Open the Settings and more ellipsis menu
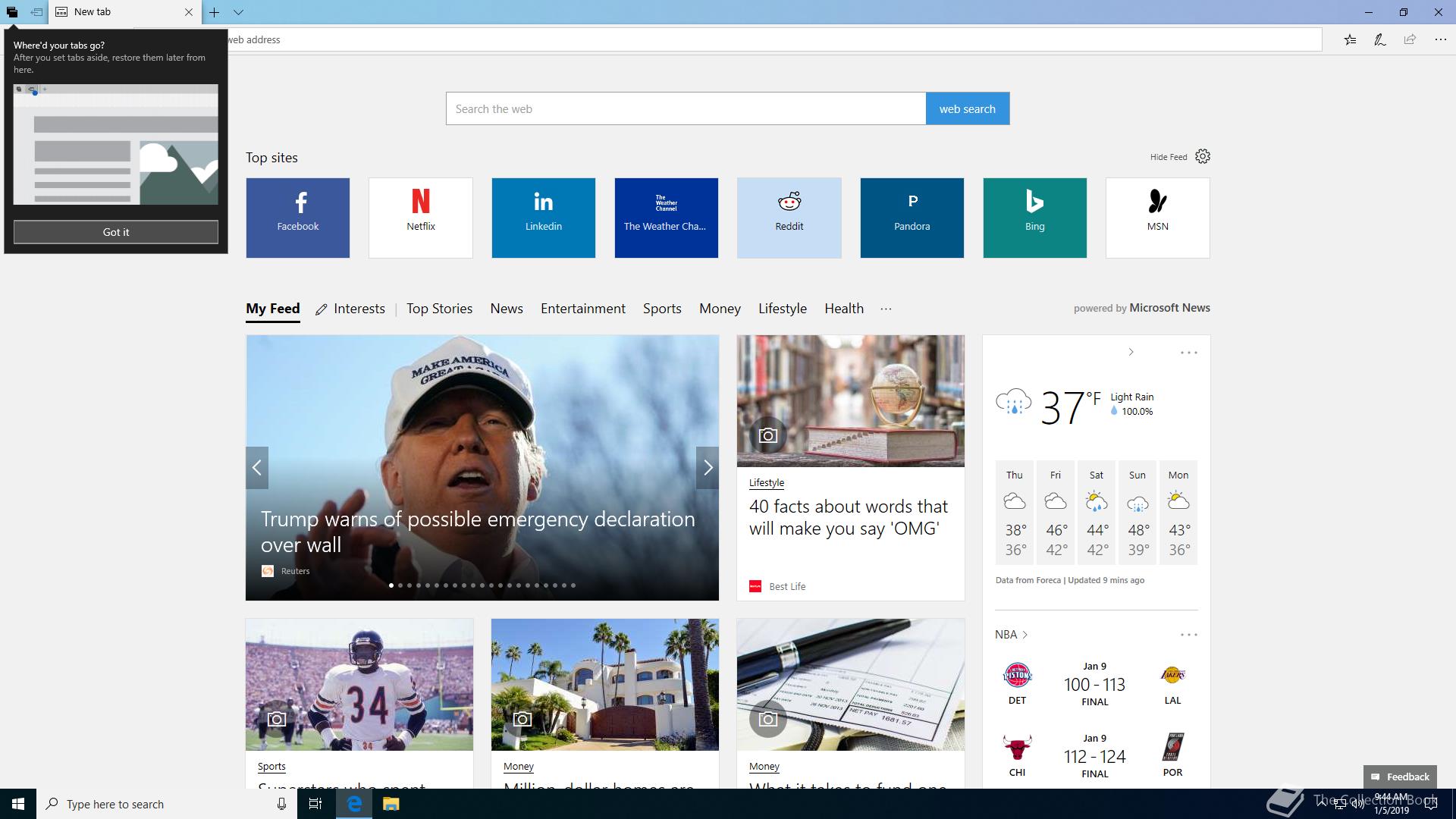This screenshot has height=819, width=1456. coord(1440,39)
